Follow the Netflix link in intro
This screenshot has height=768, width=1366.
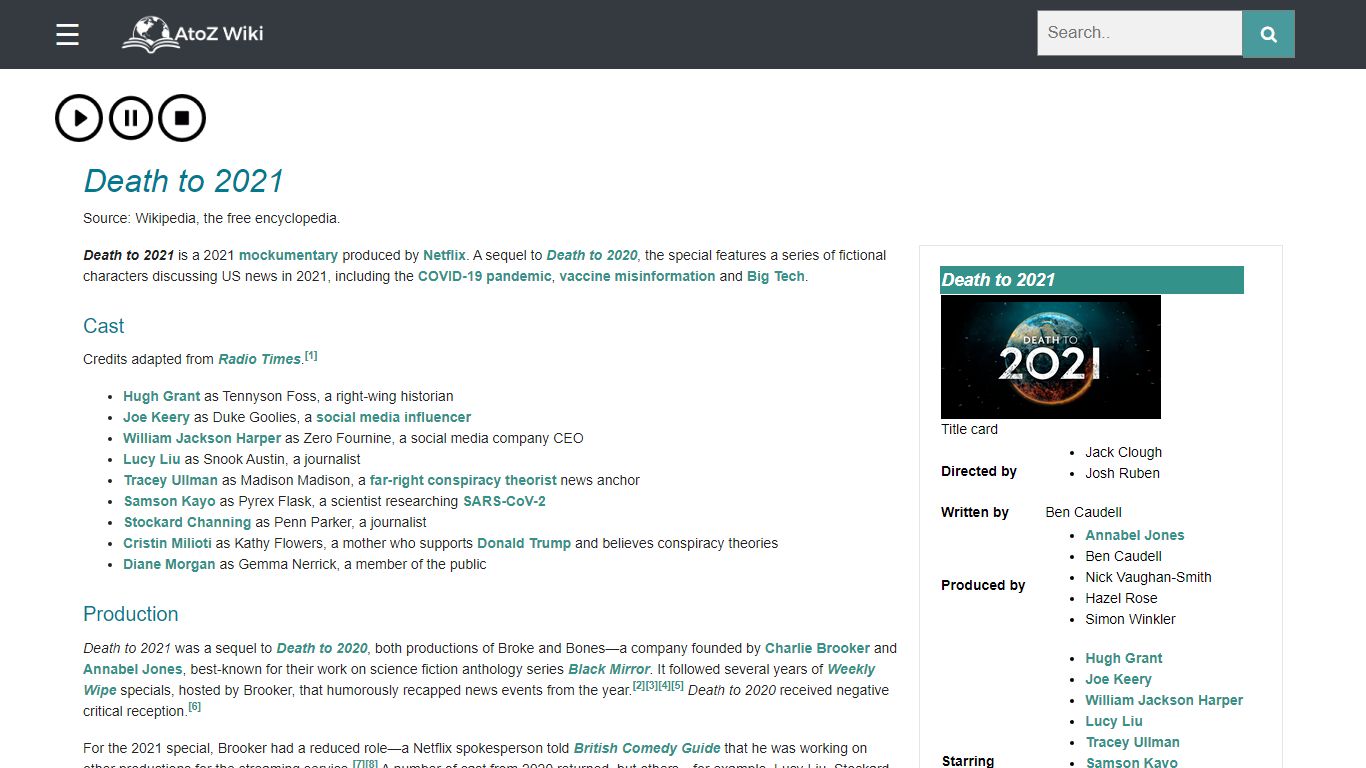click(x=444, y=255)
